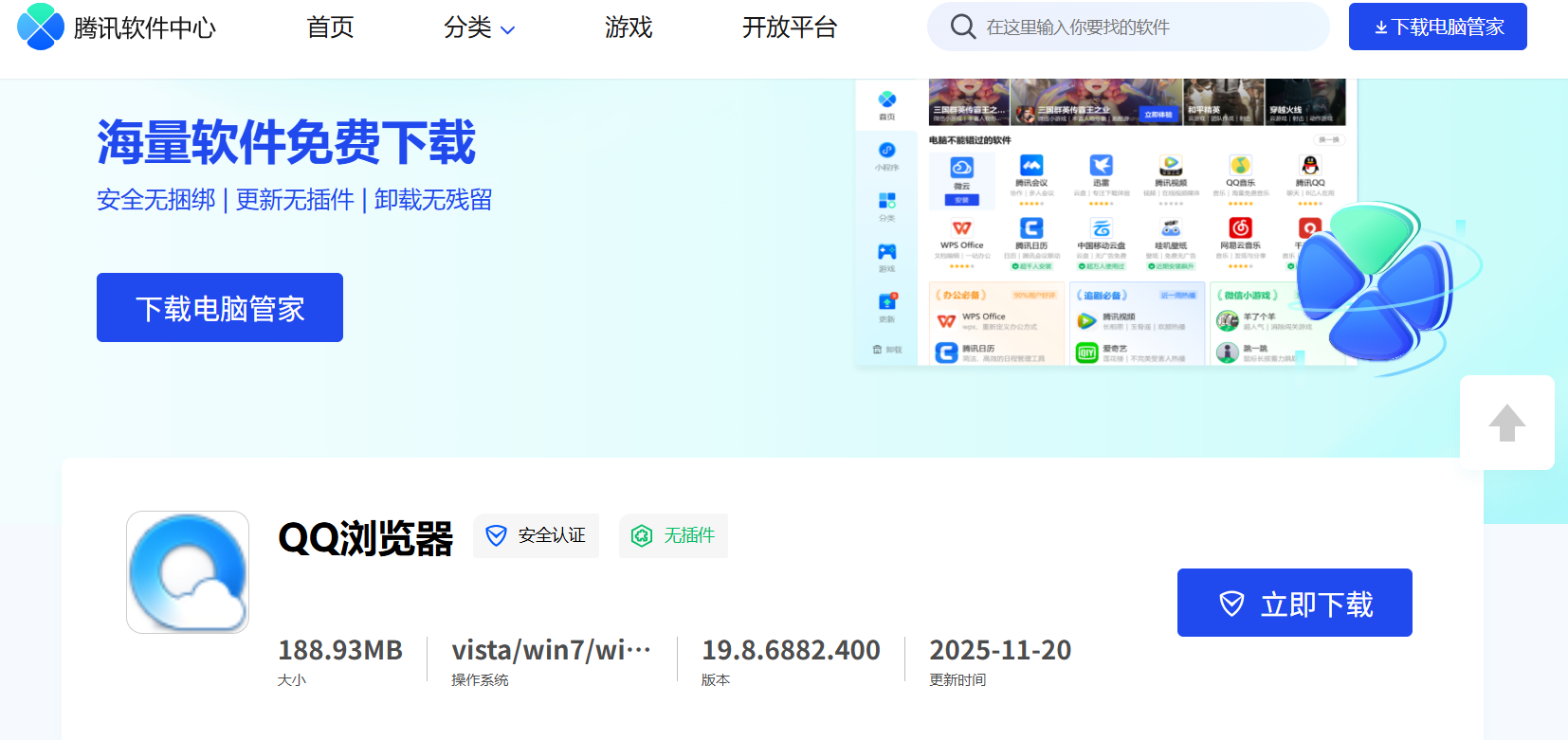Click the 海量软件免费下载 banner headline
The width and height of the screenshot is (1568, 740).
click(286, 142)
